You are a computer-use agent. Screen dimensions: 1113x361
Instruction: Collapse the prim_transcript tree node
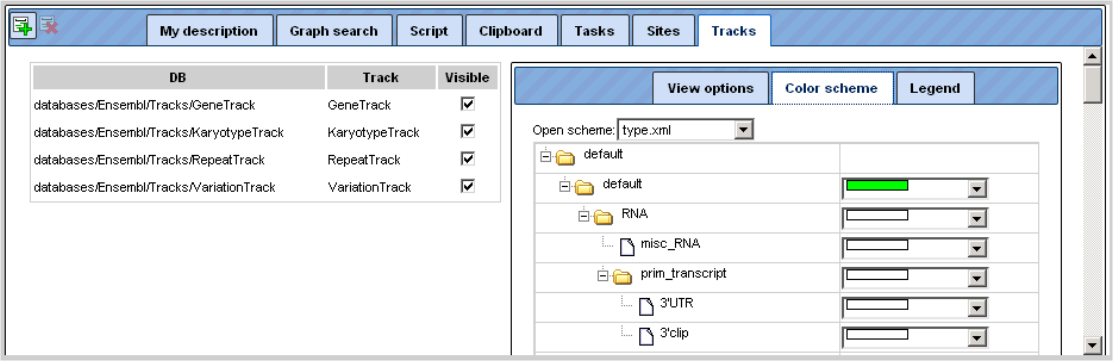(x=603, y=277)
